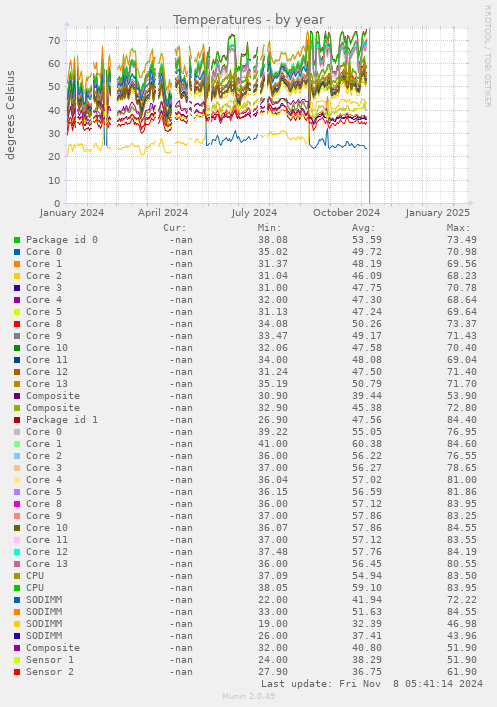Click the average value 60.38
This screenshot has width=497, height=707.
point(367,444)
